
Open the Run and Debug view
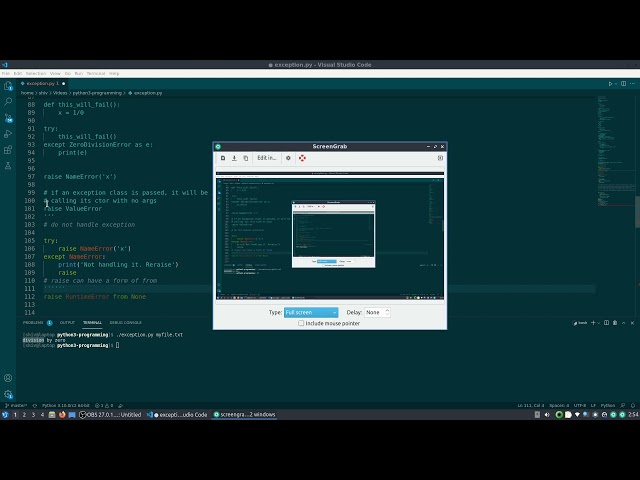(8, 134)
